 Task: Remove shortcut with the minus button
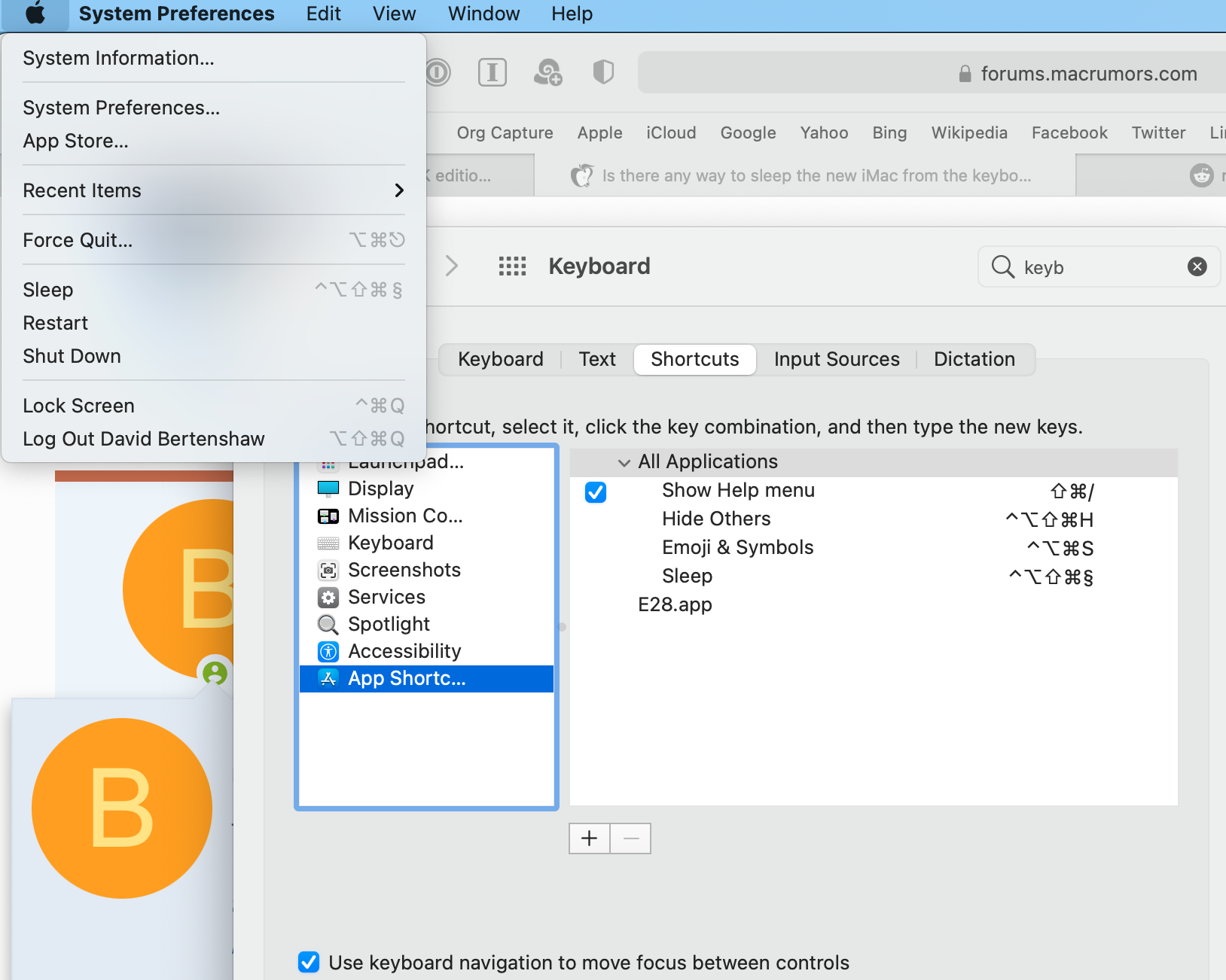[631, 838]
